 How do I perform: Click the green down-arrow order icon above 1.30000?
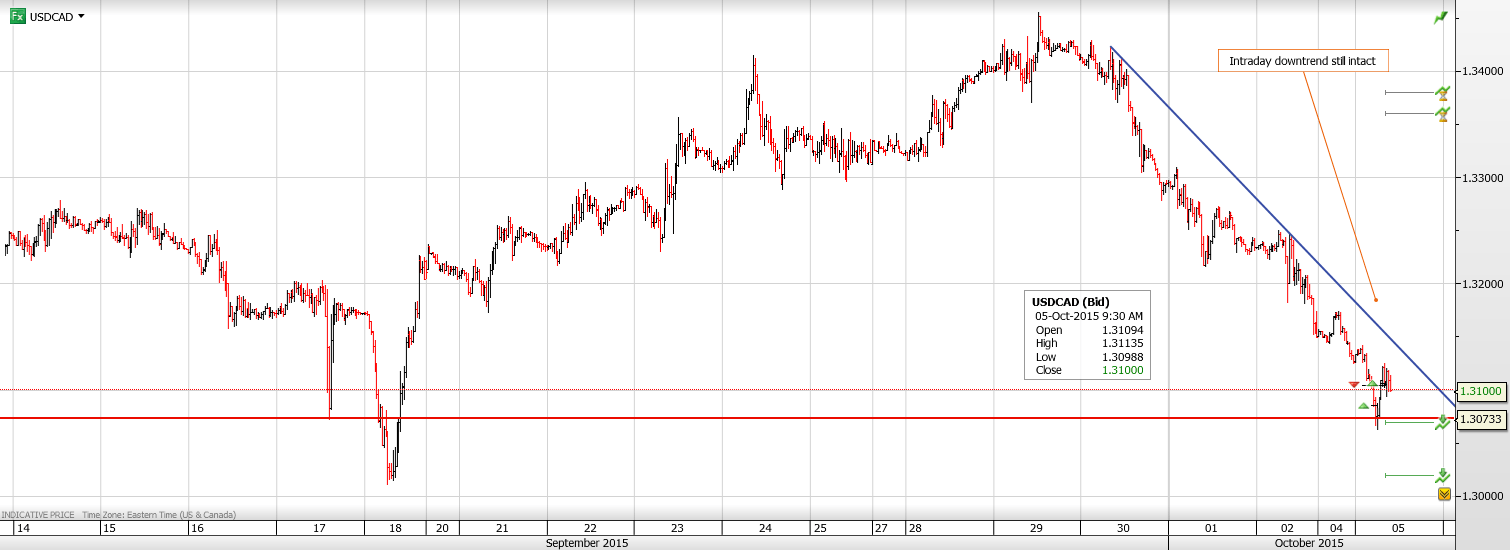tap(1442, 475)
